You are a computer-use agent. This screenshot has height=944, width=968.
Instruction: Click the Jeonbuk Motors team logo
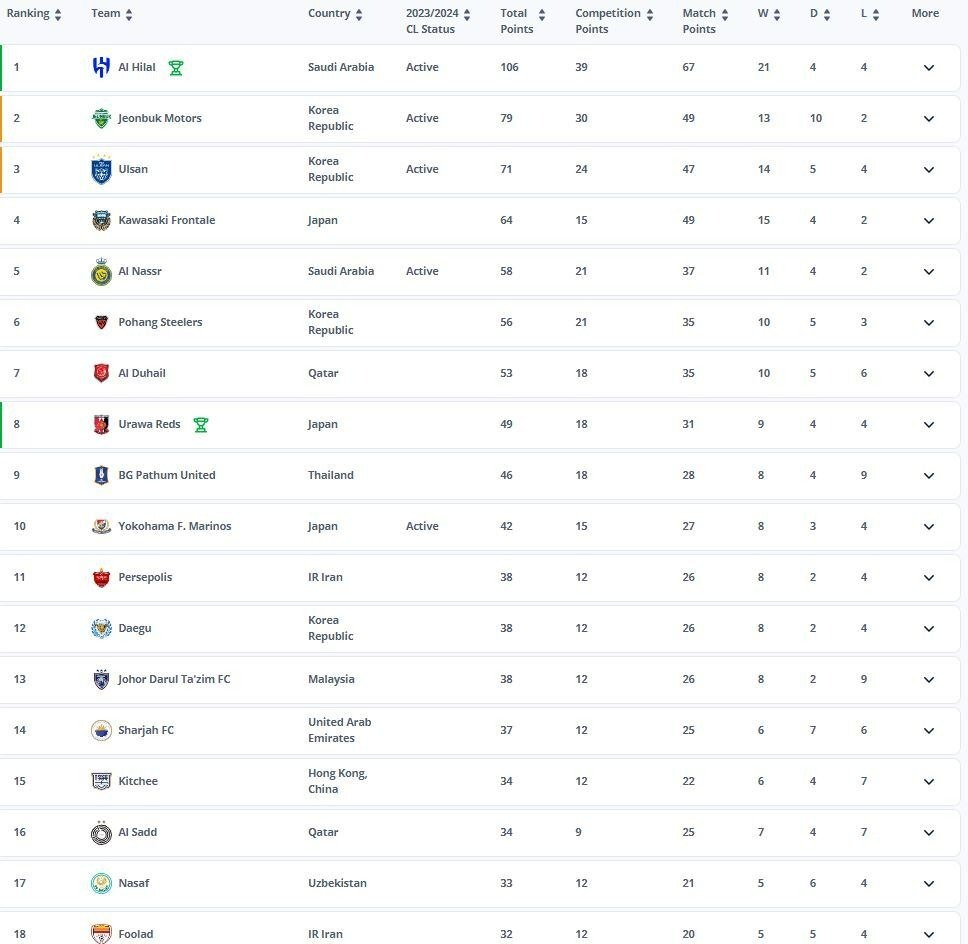coord(101,118)
